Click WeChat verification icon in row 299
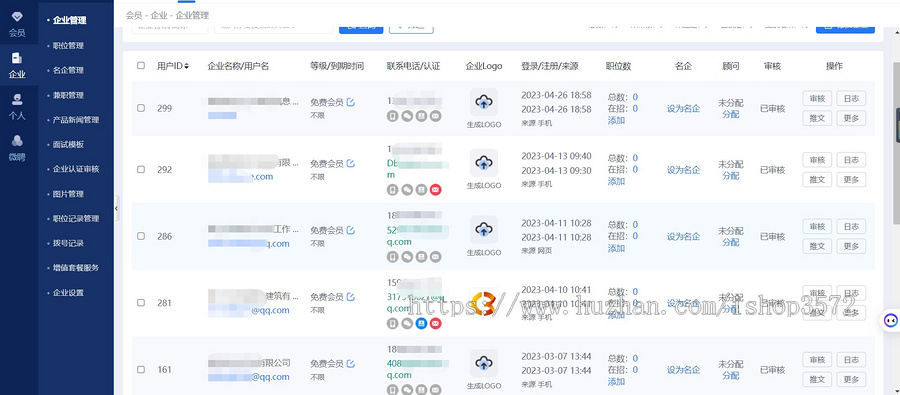Image resolution: width=900 pixels, height=395 pixels. click(407, 116)
